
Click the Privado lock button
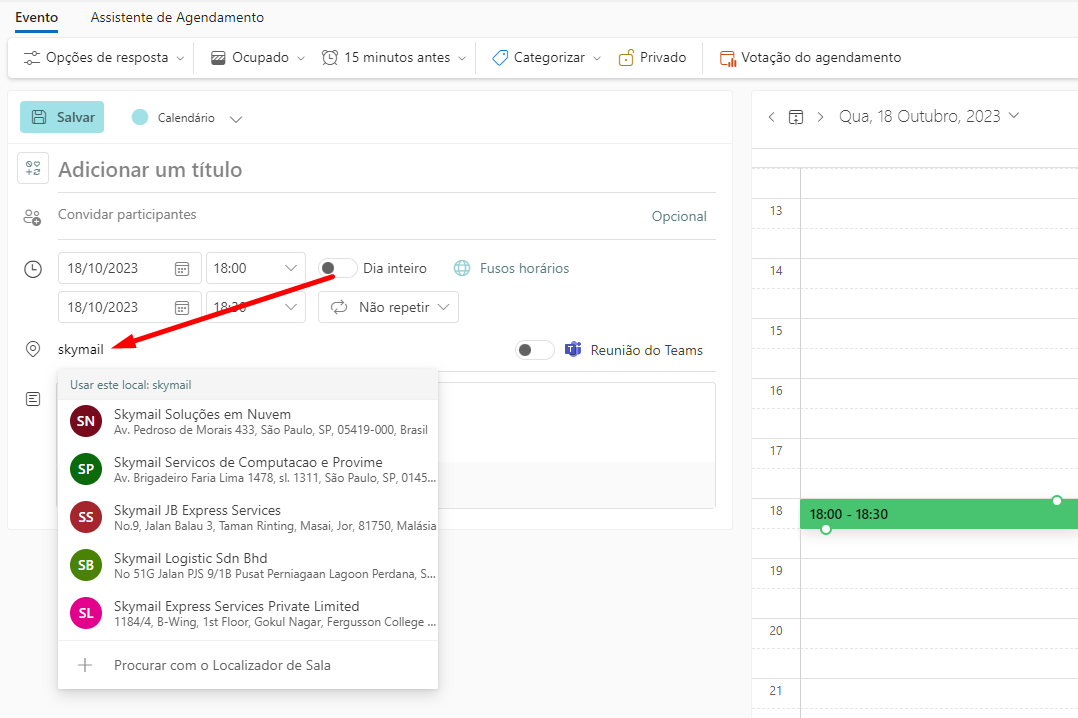click(x=652, y=58)
